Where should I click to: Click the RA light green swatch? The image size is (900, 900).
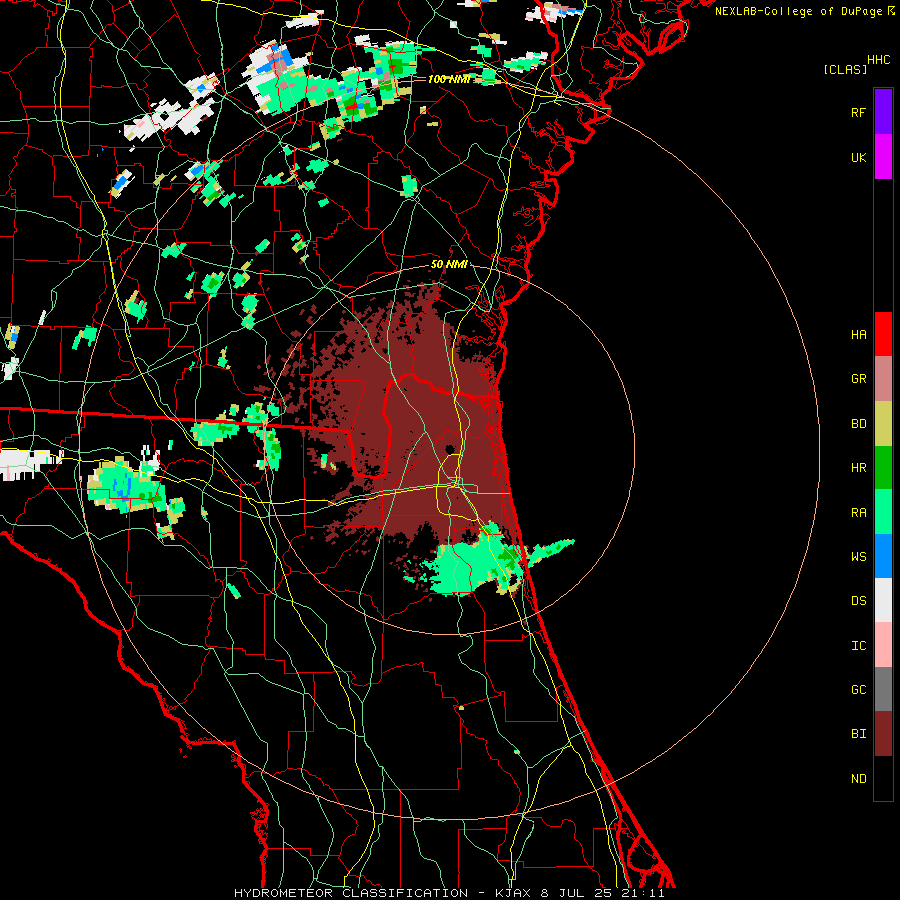(883, 512)
